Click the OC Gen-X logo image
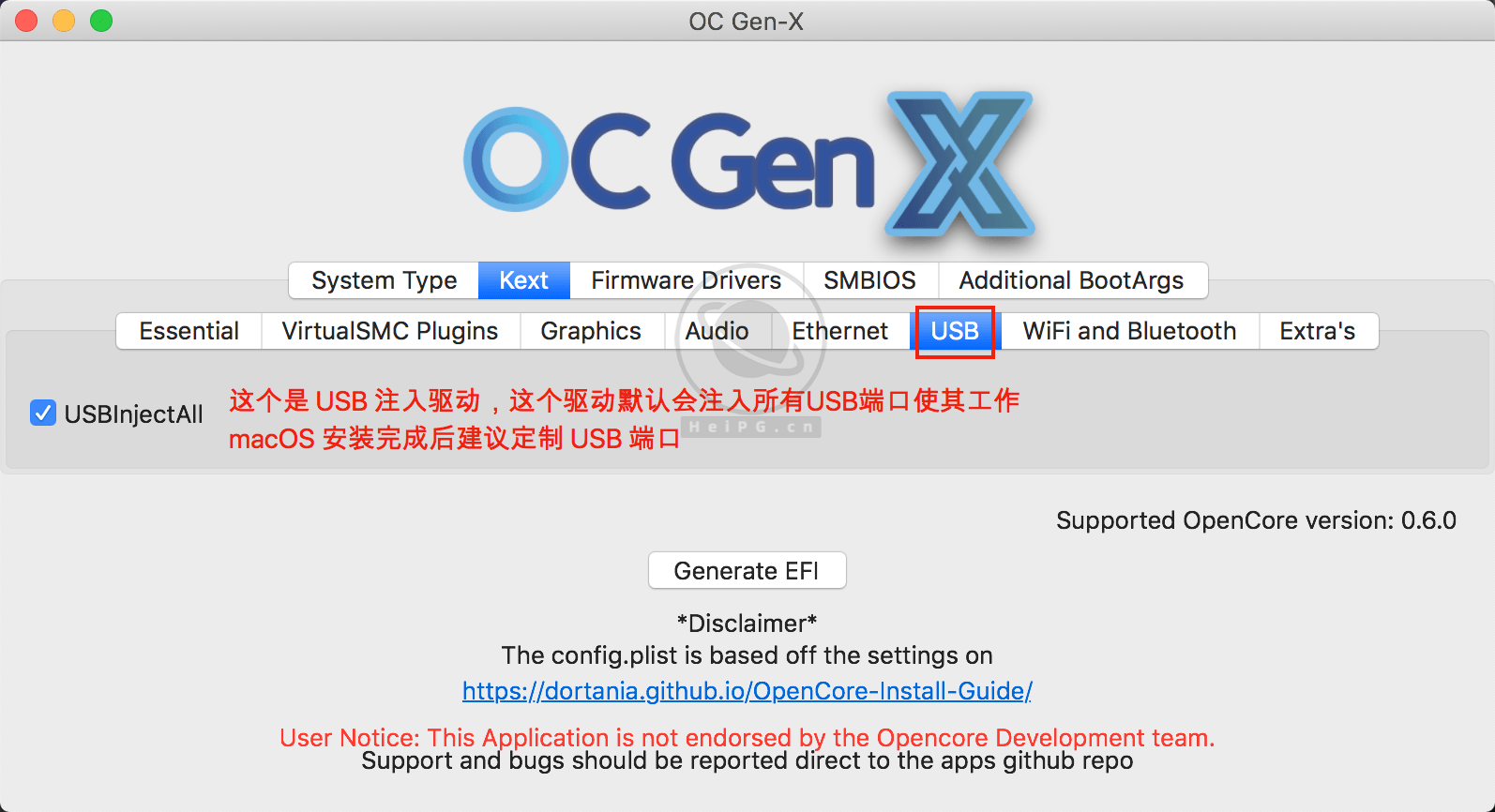The height and width of the screenshot is (812, 1495). (x=748, y=161)
